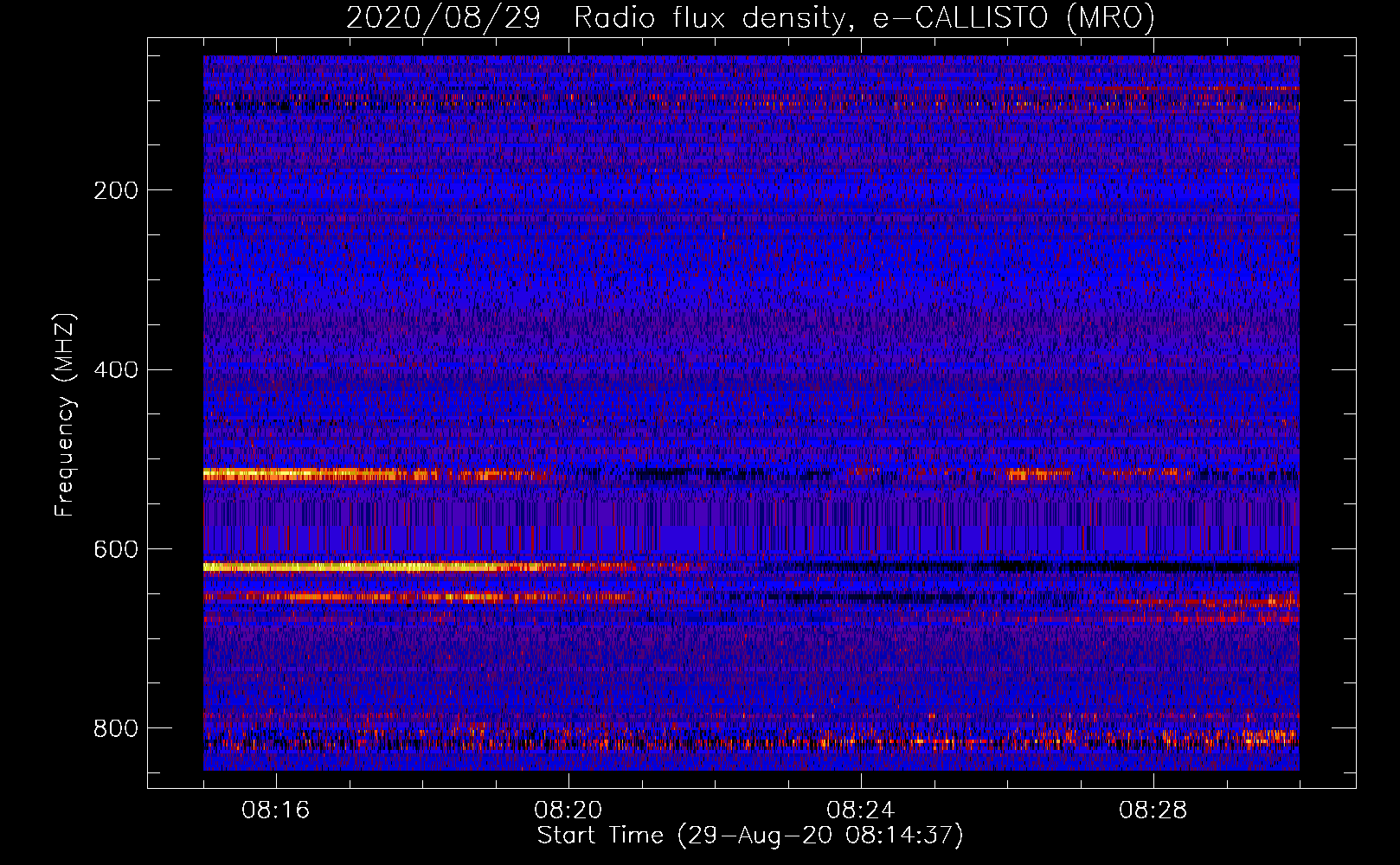Viewport: 1400px width, 865px height.
Task: Click the 08:24 time tick label
Action: coord(861,811)
